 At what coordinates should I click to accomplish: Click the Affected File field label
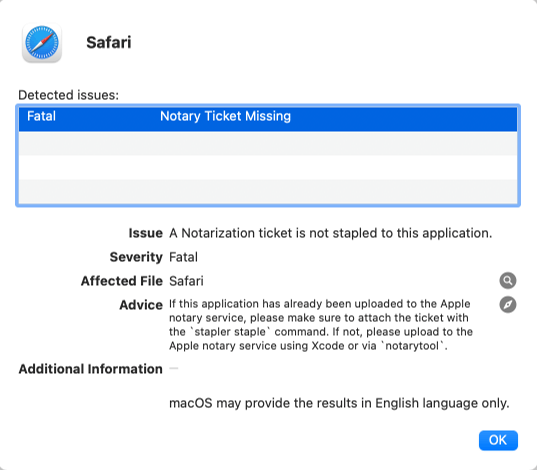(122, 281)
